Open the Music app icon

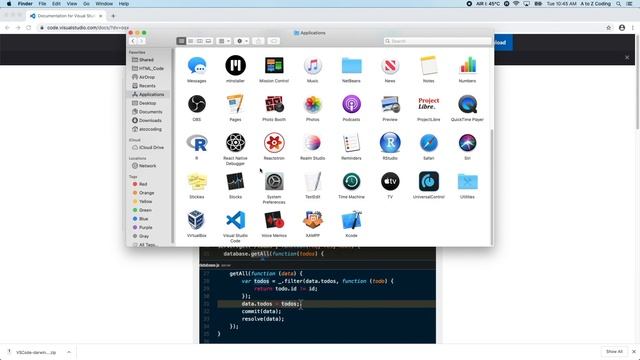tap(313, 65)
